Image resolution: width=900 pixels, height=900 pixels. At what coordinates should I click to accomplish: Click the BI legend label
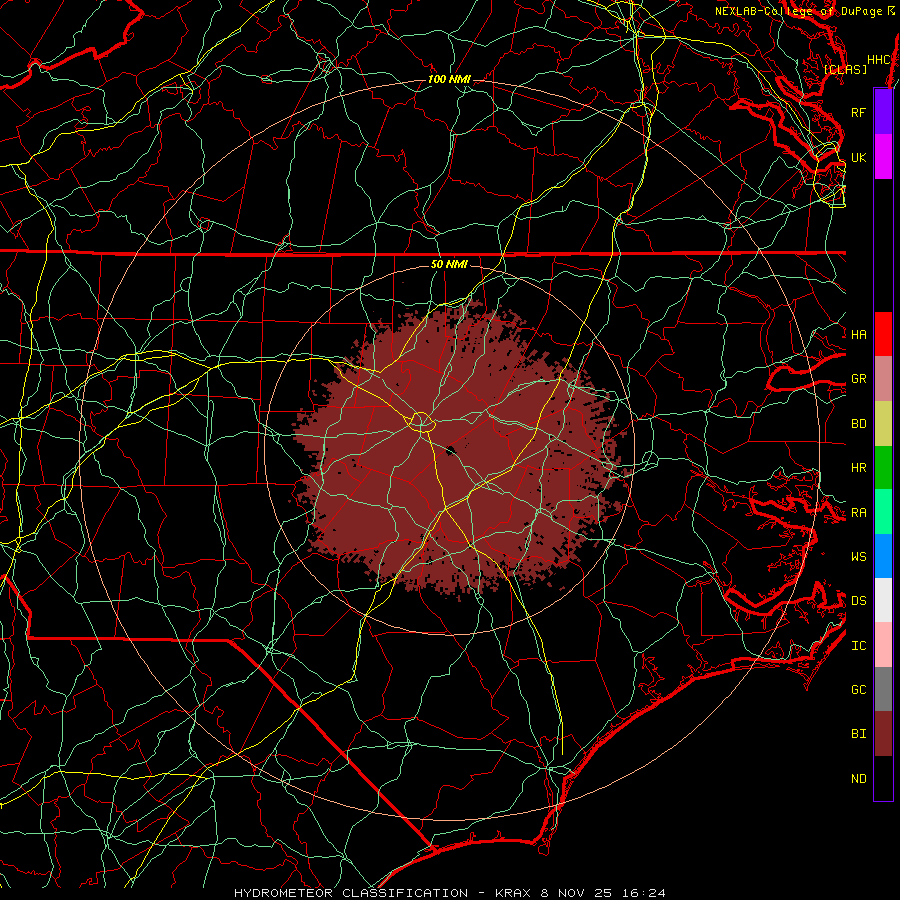click(x=858, y=734)
